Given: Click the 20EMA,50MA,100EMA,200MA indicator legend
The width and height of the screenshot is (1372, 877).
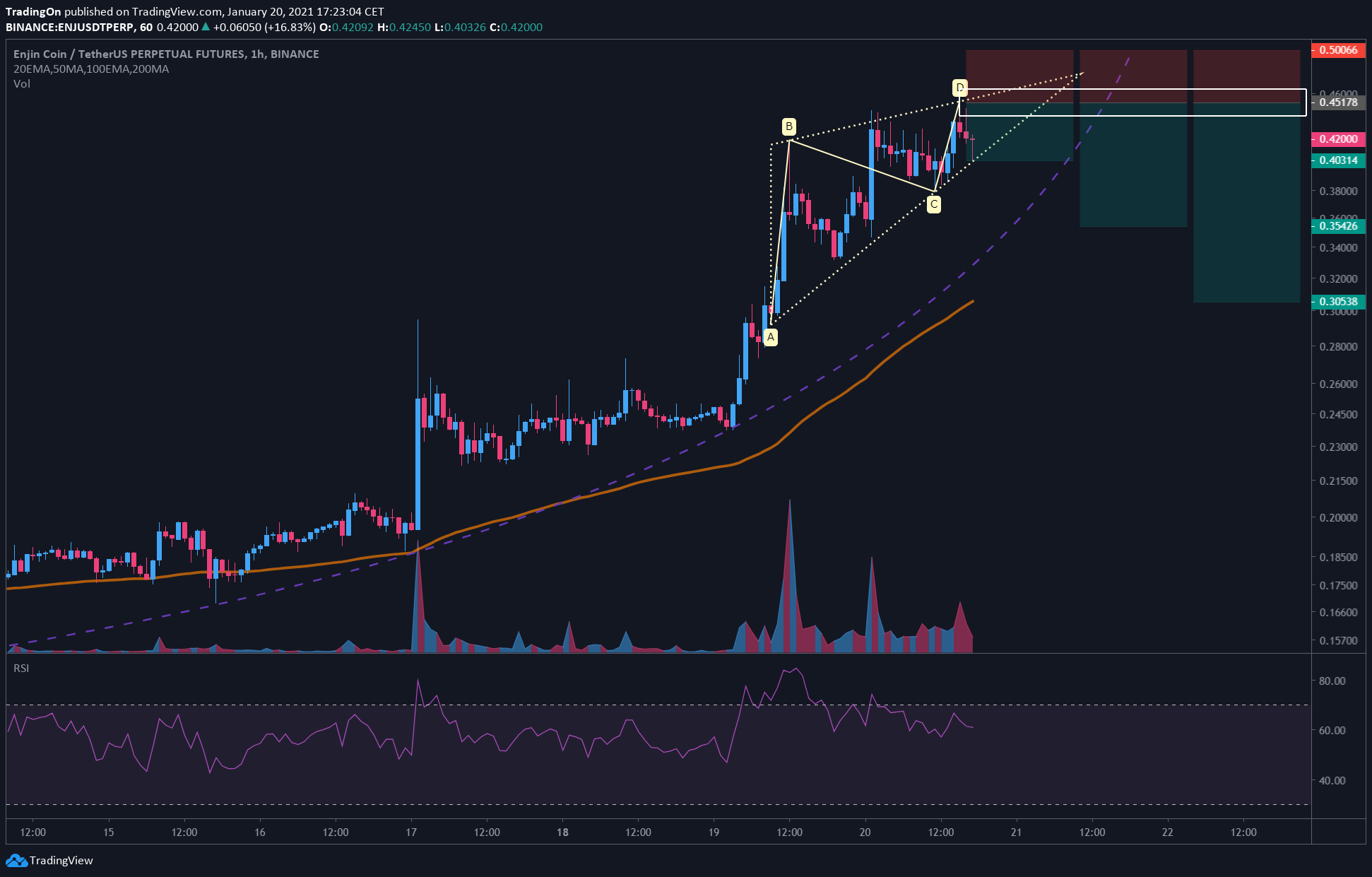Looking at the screenshot, I should coord(91,69).
